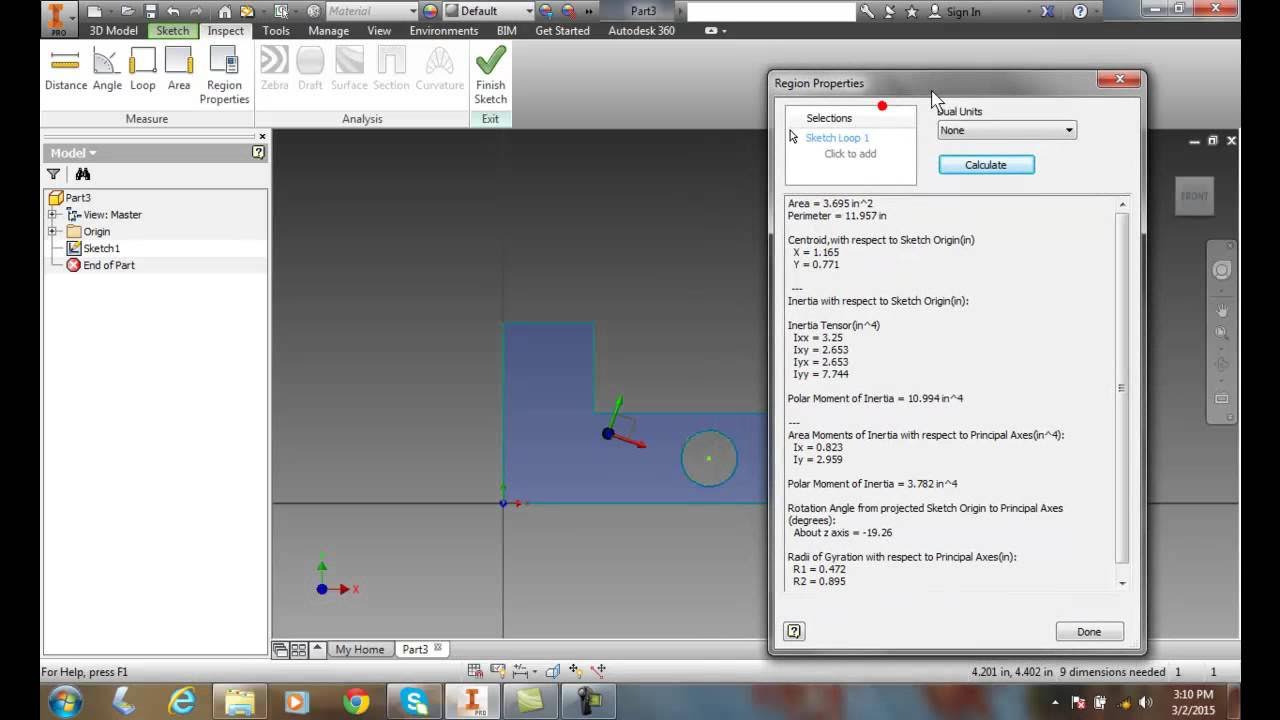Click scroll up arrow in Region Properties results
This screenshot has width=1280, height=720.
[x=1122, y=204]
